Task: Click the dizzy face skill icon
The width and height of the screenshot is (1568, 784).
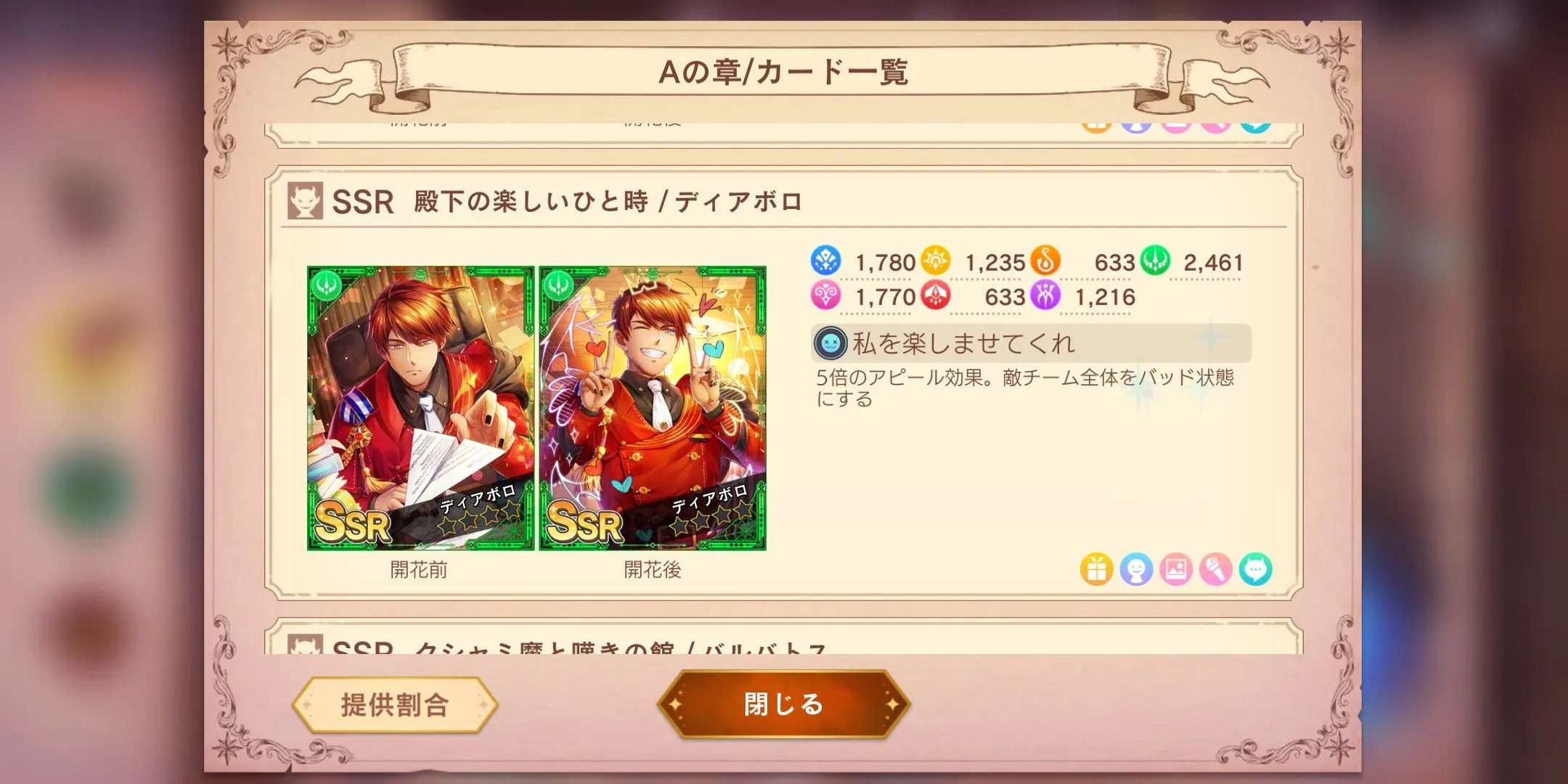Action: pos(830,343)
